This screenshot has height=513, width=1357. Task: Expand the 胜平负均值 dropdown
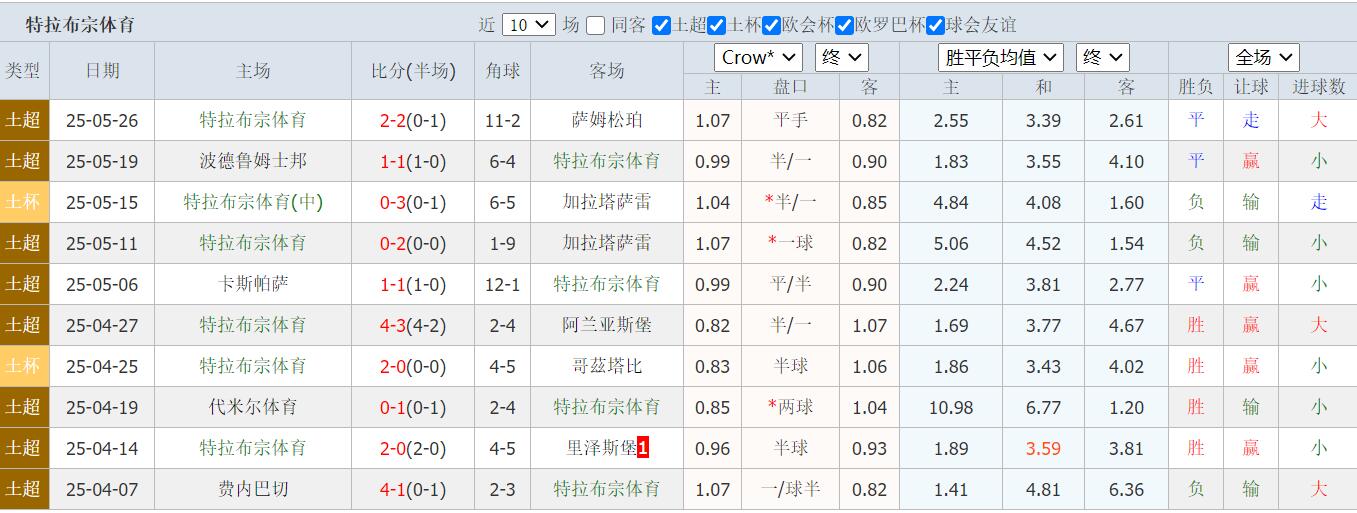point(1001,58)
